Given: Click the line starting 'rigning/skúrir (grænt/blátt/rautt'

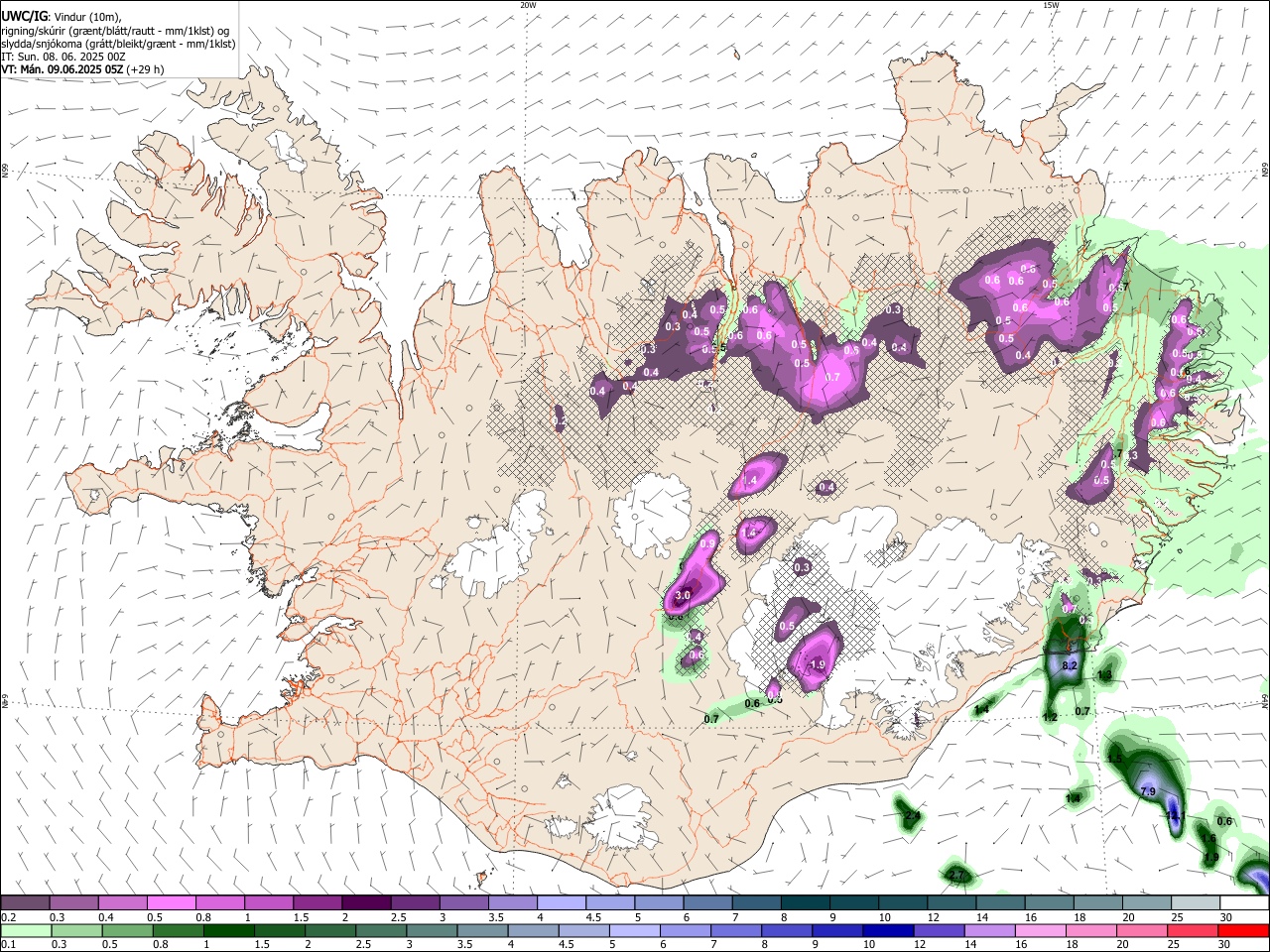Looking at the screenshot, I should click(x=114, y=31).
